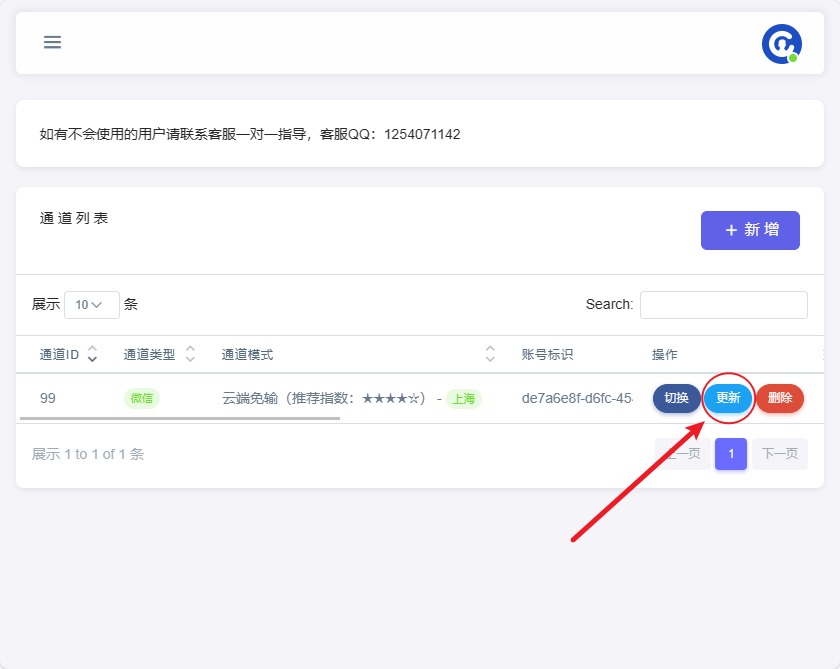Open the 展示 page size dropdown
The width and height of the screenshot is (840, 669).
point(91,304)
